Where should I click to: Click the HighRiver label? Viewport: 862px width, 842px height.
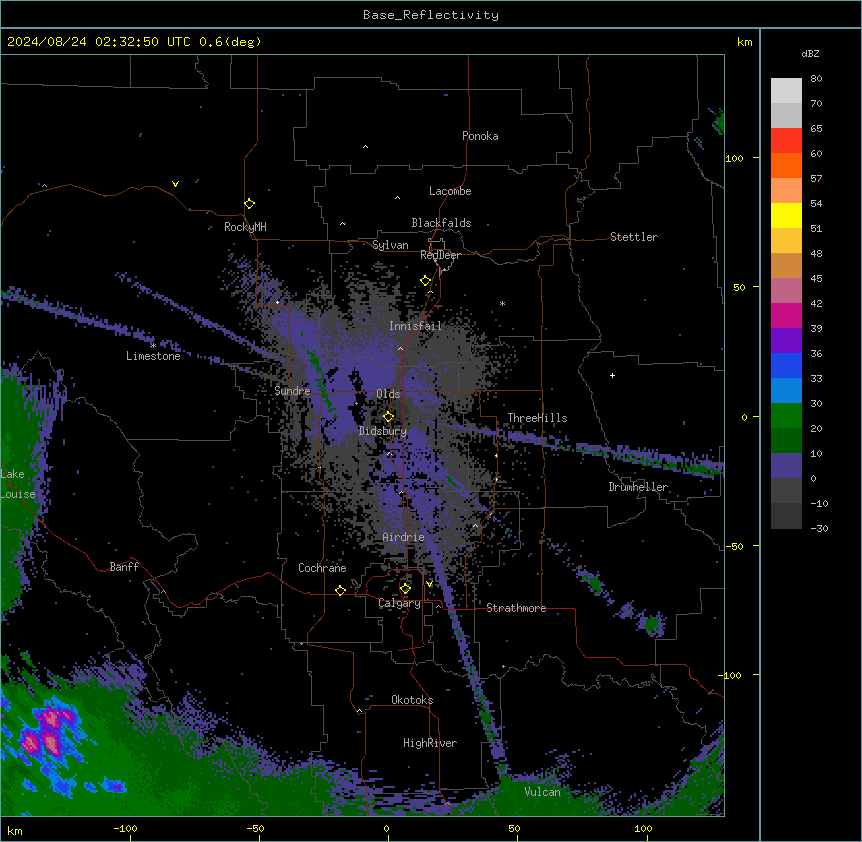point(430,743)
